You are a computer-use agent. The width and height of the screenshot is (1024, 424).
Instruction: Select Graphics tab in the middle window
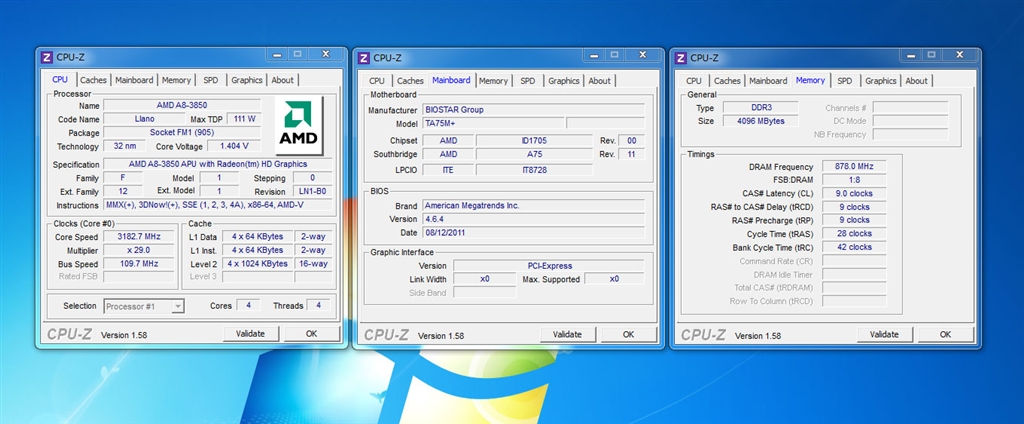tap(564, 81)
